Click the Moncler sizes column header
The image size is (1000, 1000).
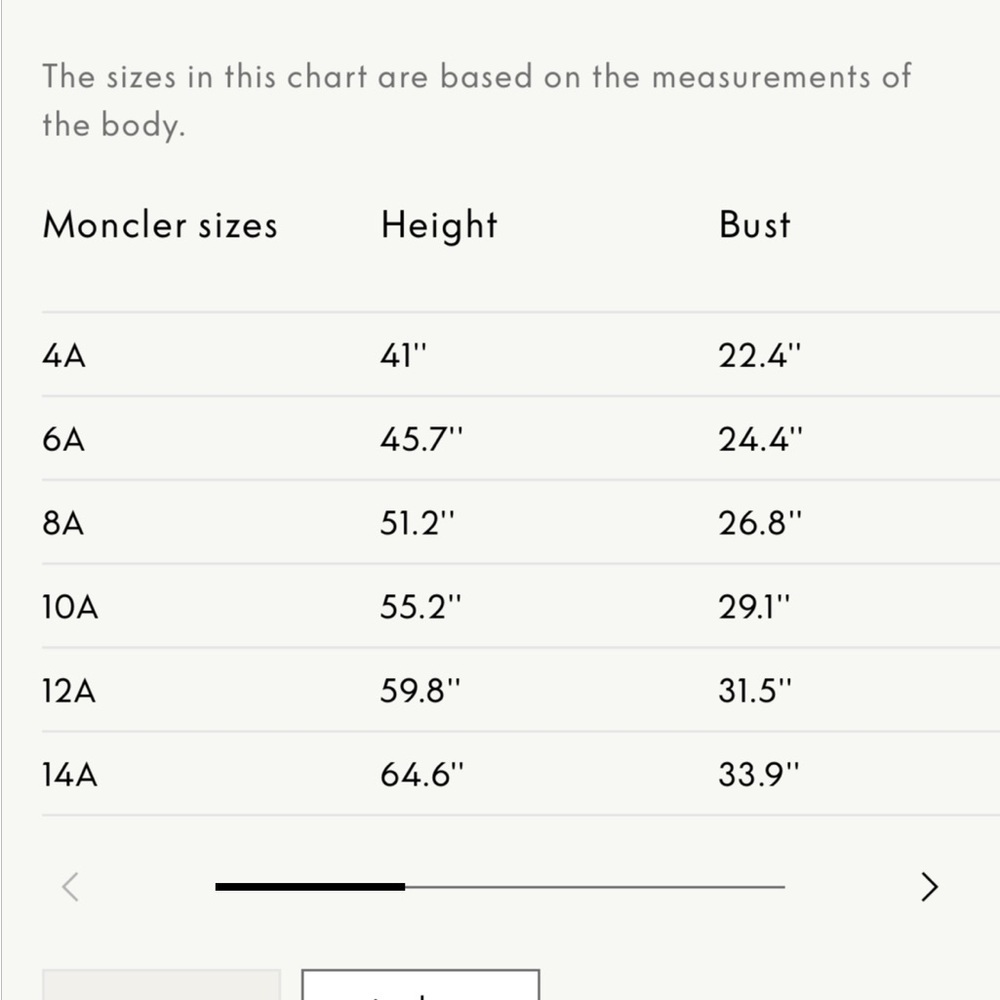pos(160,225)
